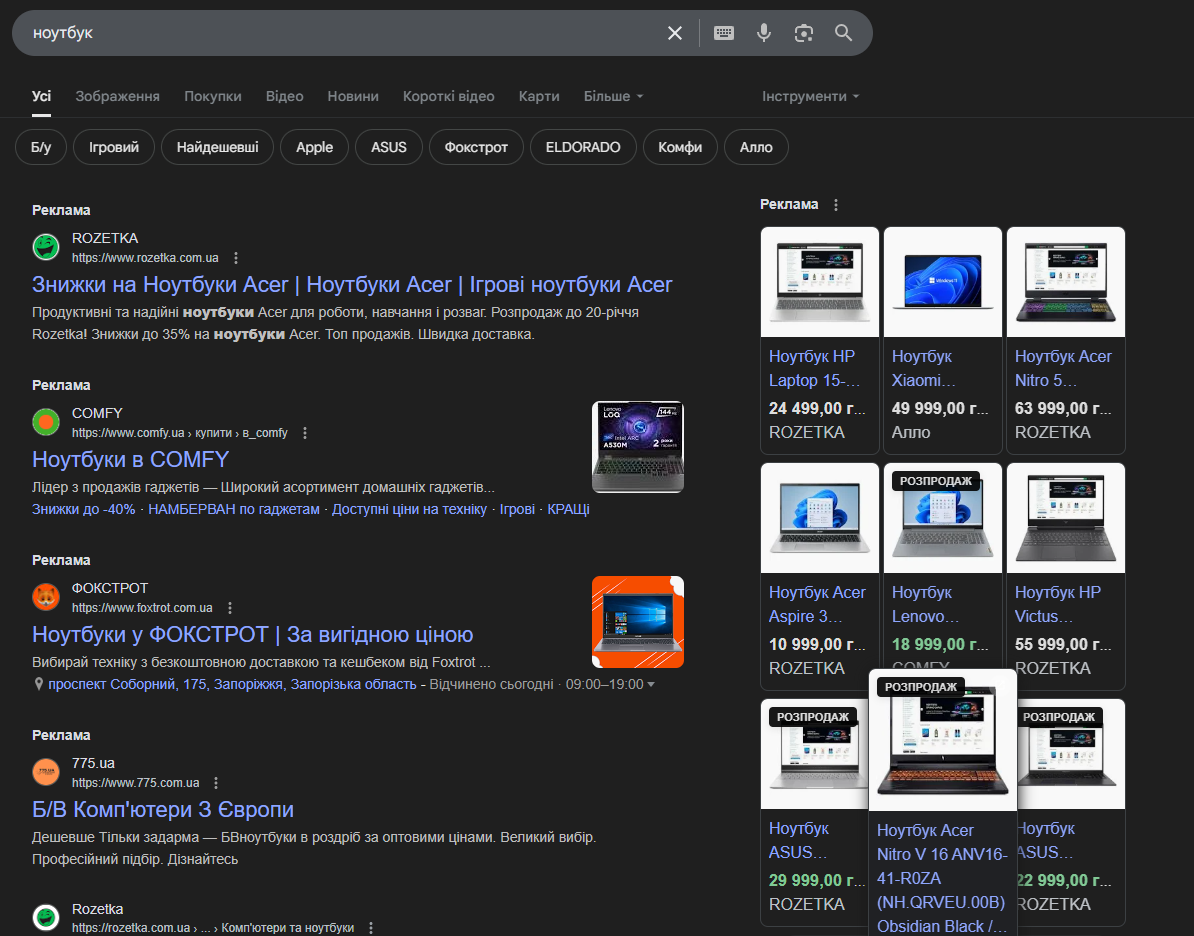Open the on-screen keyboard input tool
Viewport: 1194px width, 936px height.
coord(723,33)
